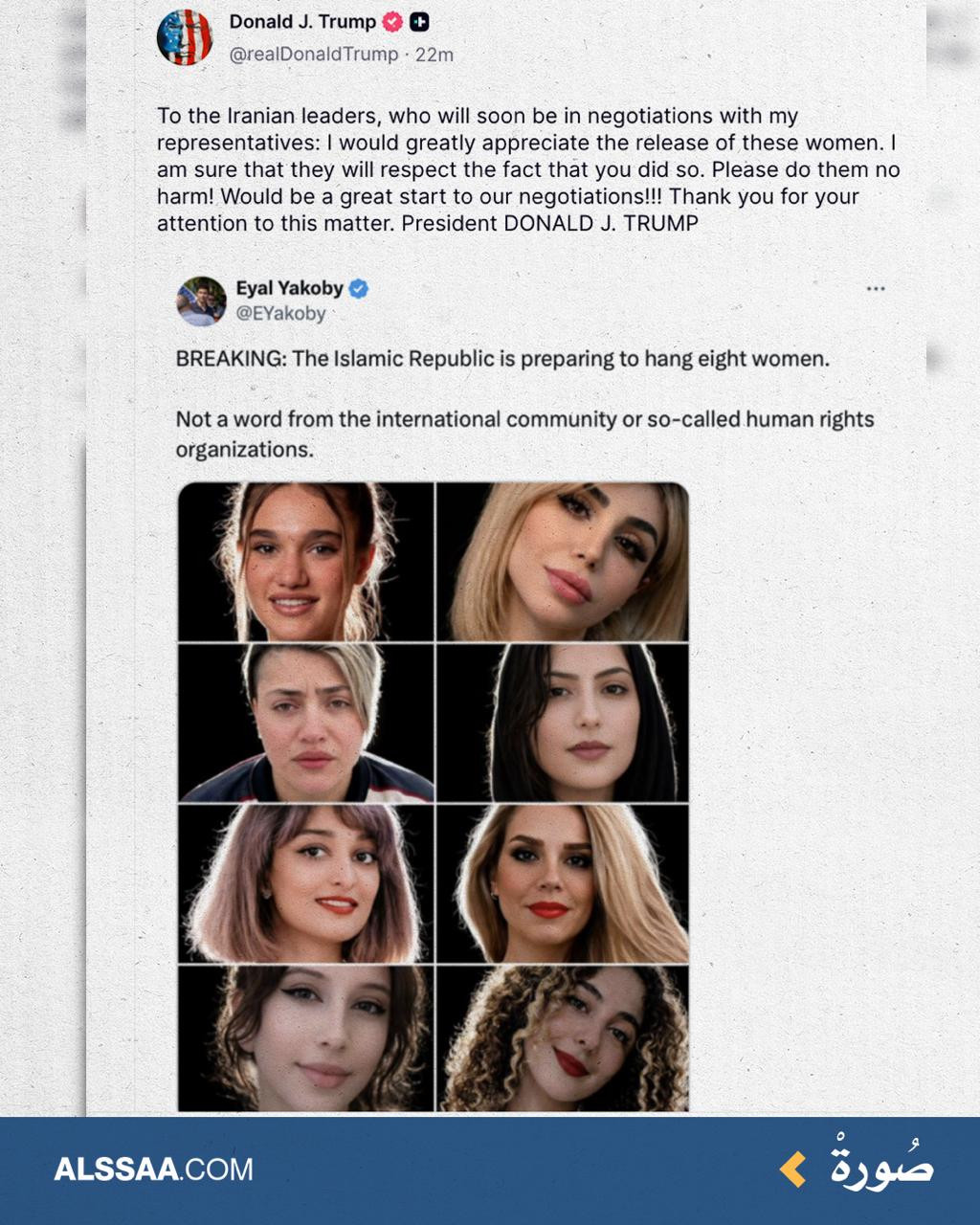Click the 22m post timestamp
This screenshot has width=980, height=1225.
click(434, 55)
